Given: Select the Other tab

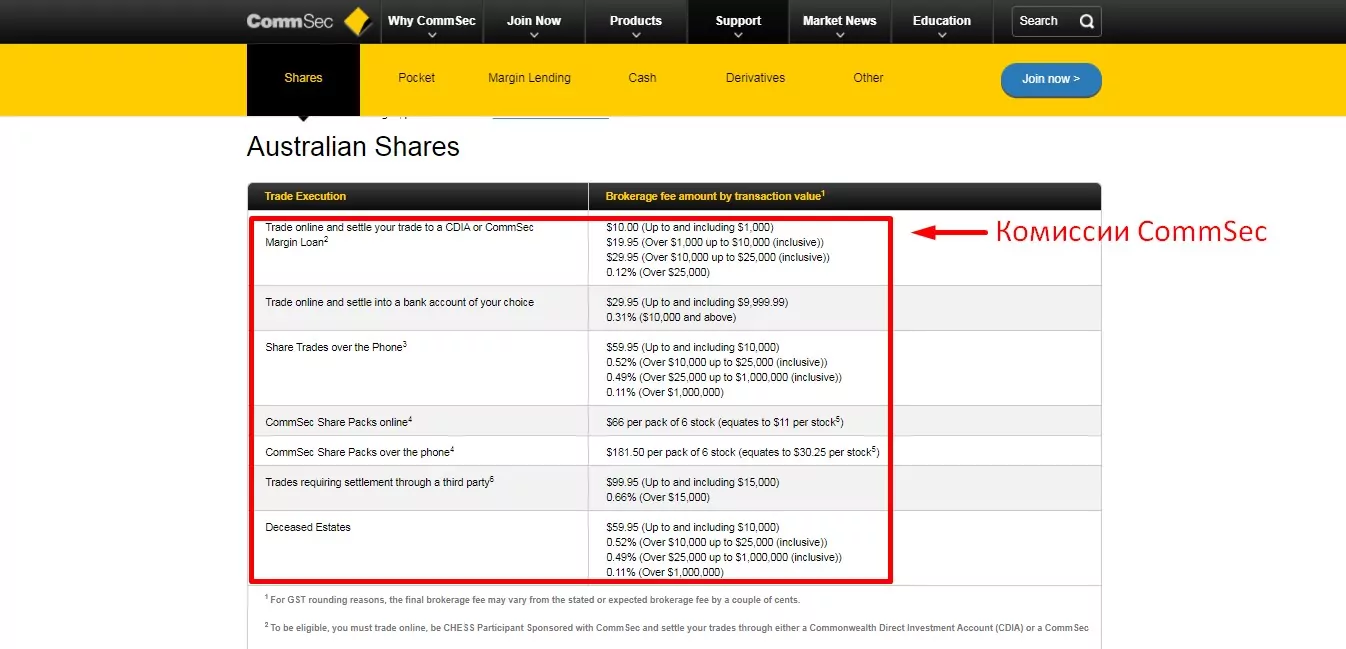Looking at the screenshot, I should pyautogui.click(x=868, y=78).
